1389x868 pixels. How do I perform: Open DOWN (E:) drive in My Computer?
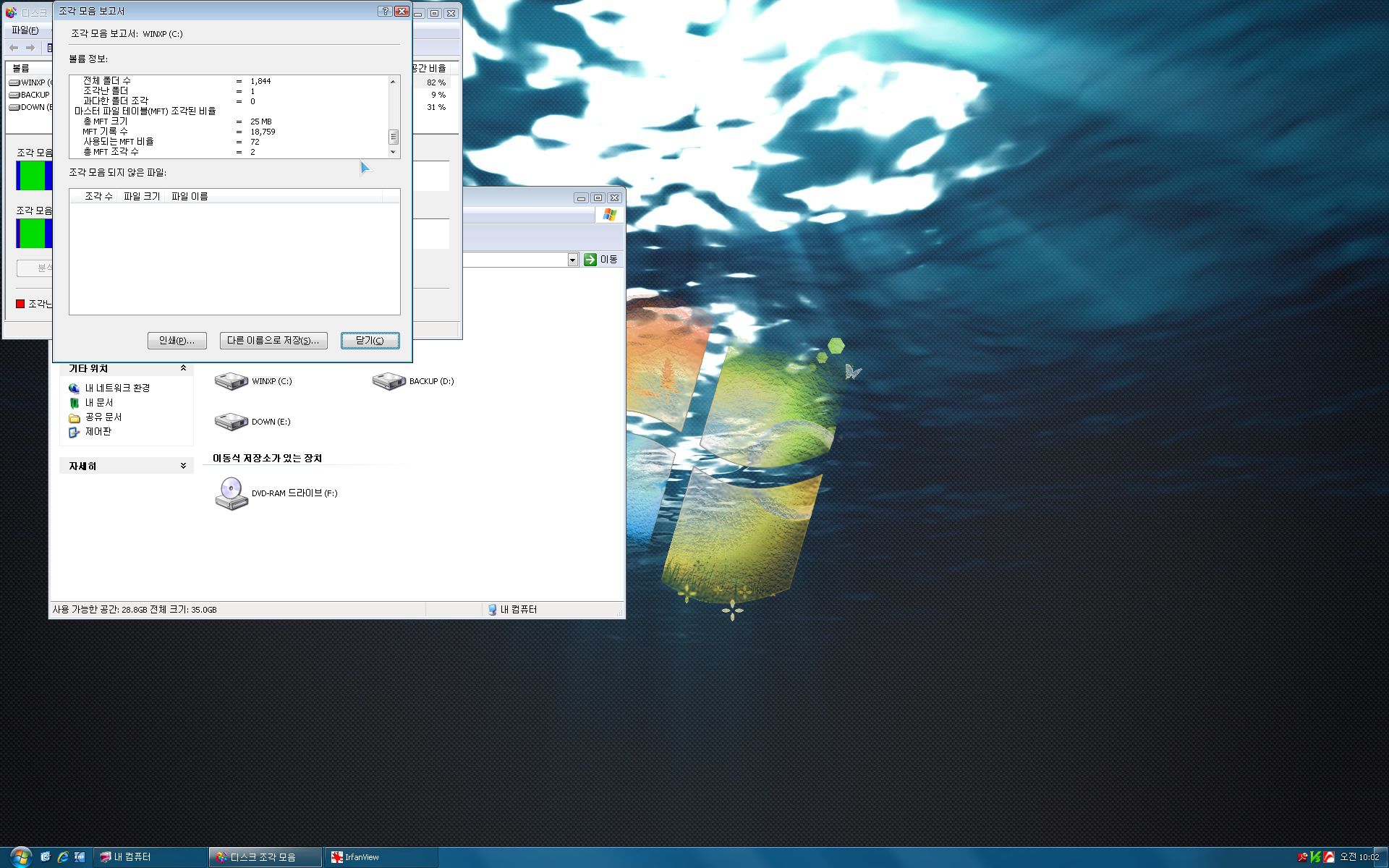[x=252, y=422]
